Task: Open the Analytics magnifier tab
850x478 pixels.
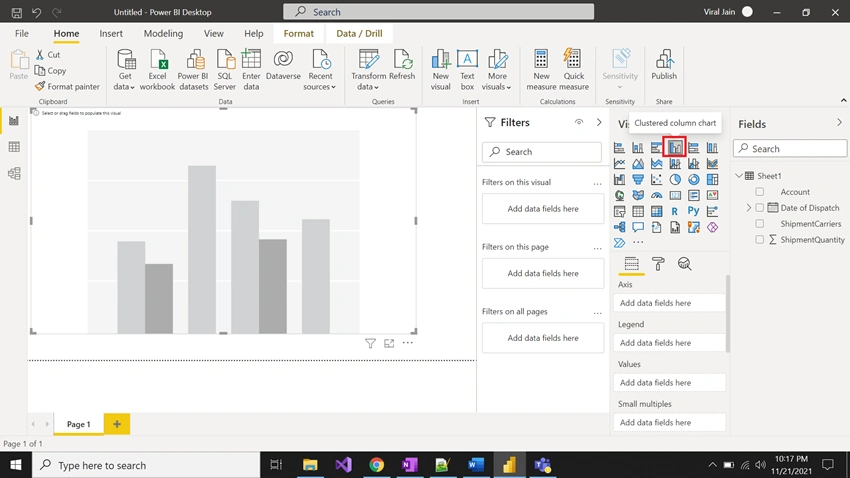Action: (x=685, y=264)
